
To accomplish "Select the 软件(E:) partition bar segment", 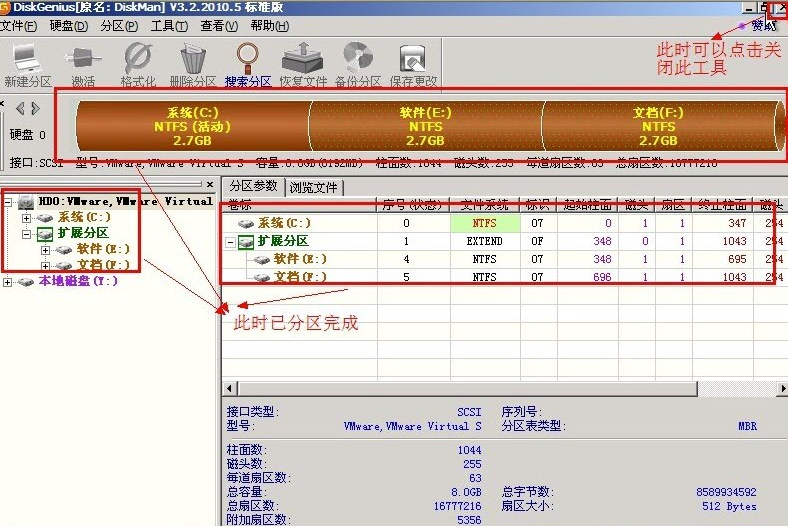I will (425, 126).
